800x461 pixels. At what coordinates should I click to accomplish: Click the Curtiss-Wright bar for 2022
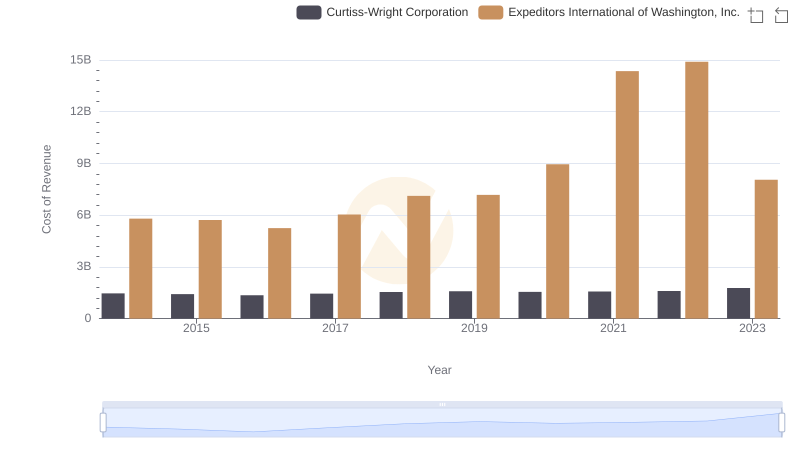point(669,305)
